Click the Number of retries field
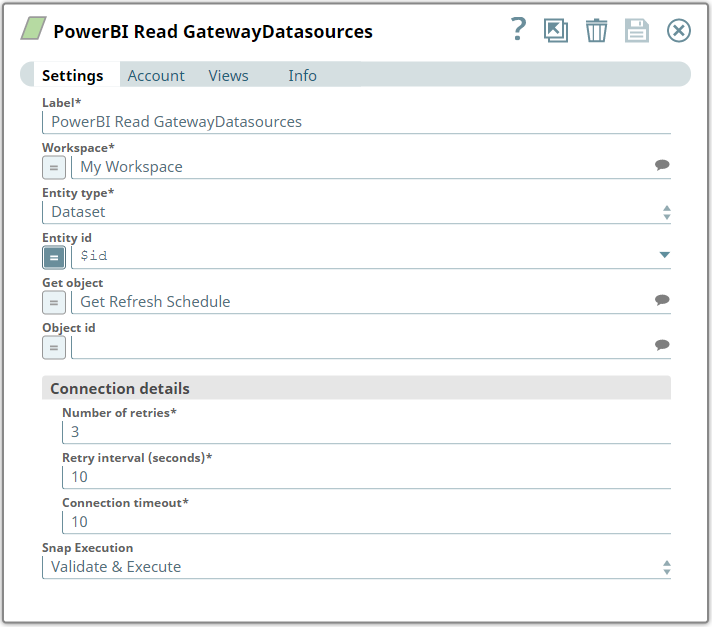Image resolution: width=712 pixels, height=627 pixels. click(x=366, y=432)
